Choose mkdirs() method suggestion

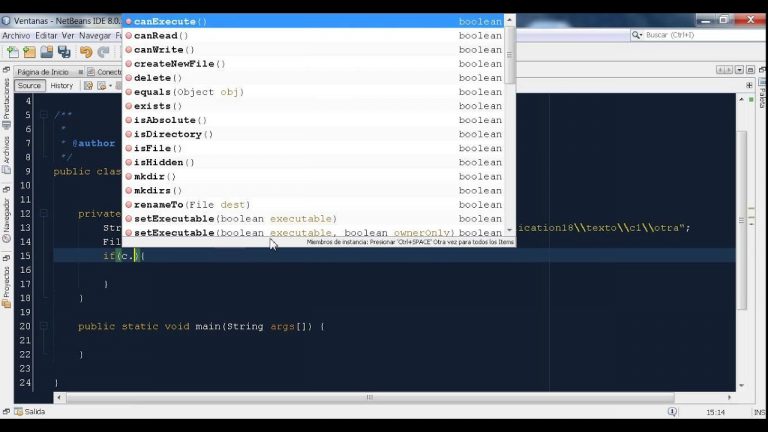click(x=313, y=191)
